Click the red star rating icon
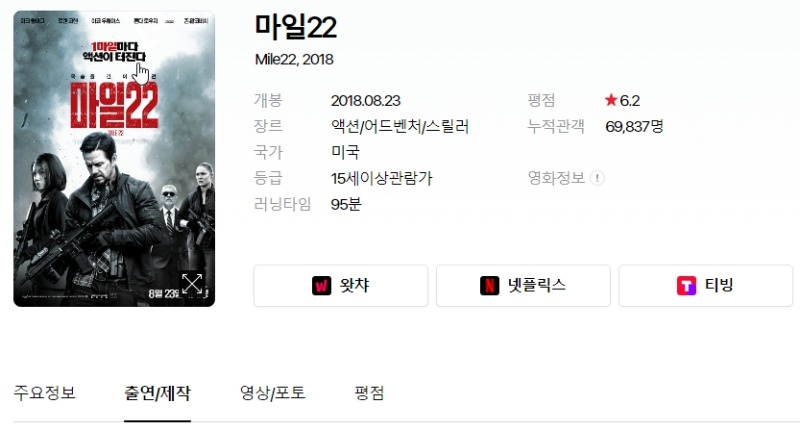This screenshot has height=430, width=800. point(611,100)
